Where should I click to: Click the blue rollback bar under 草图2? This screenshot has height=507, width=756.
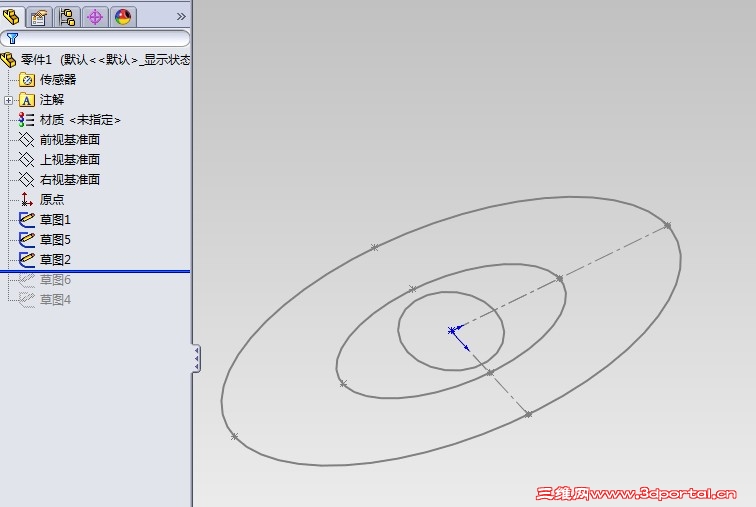pos(95,271)
